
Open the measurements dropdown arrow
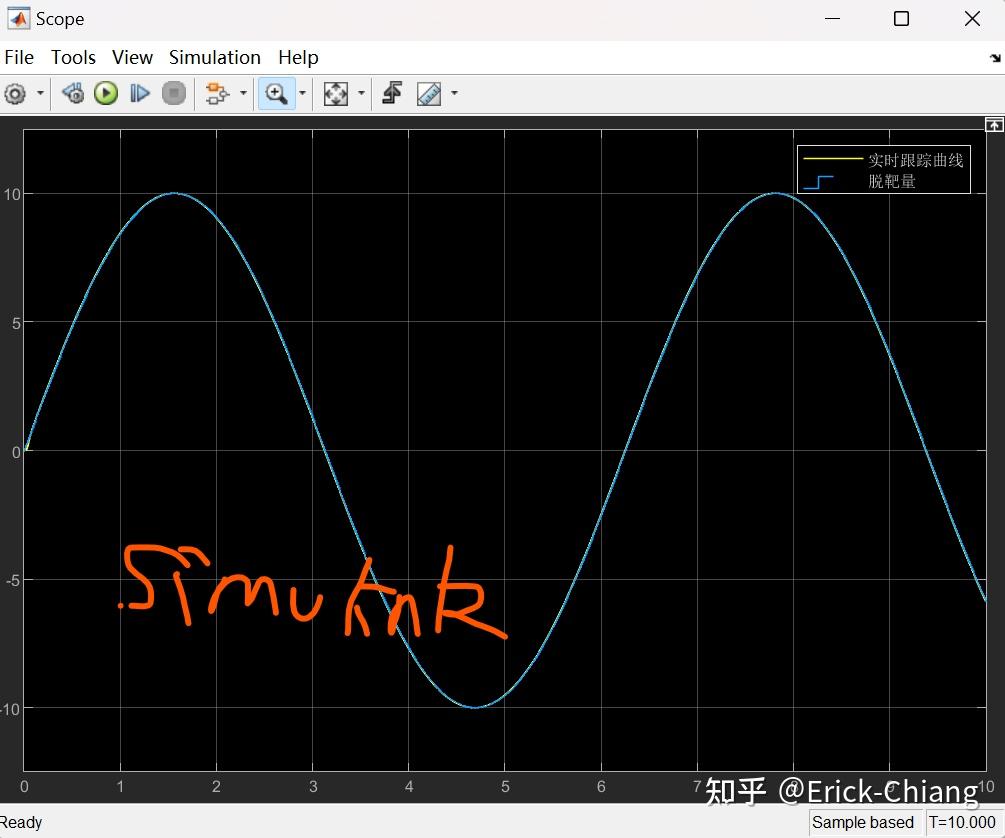pyautogui.click(x=453, y=93)
